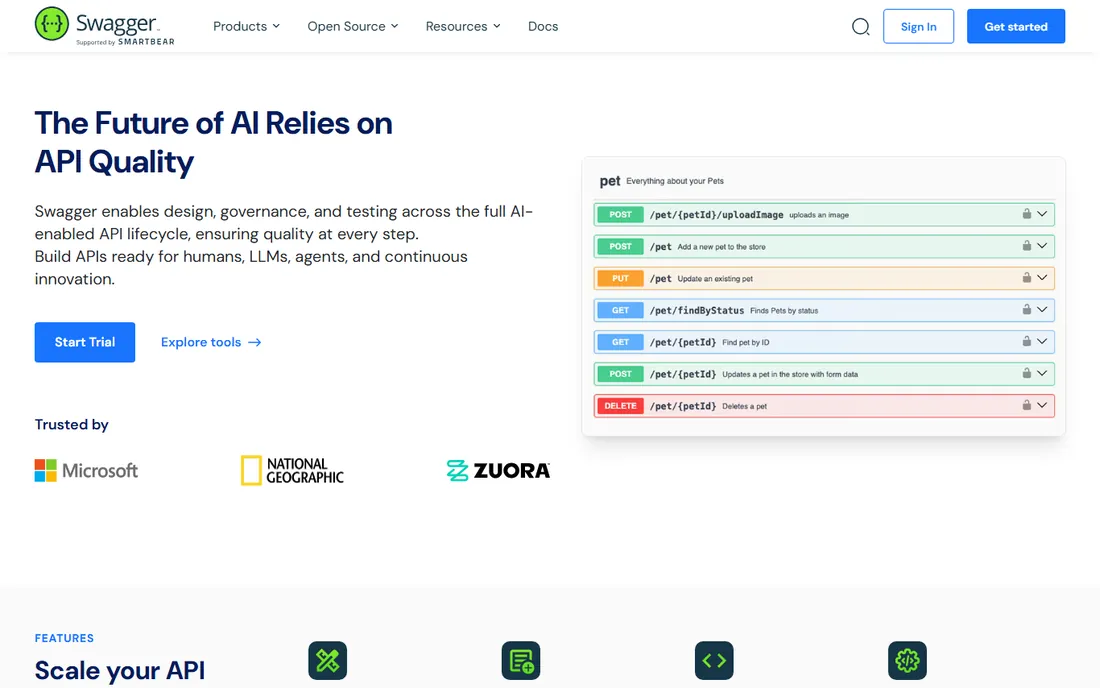Click 'Deletes a pet' description
The height and width of the screenshot is (688, 1100).
tap(744, 406)
